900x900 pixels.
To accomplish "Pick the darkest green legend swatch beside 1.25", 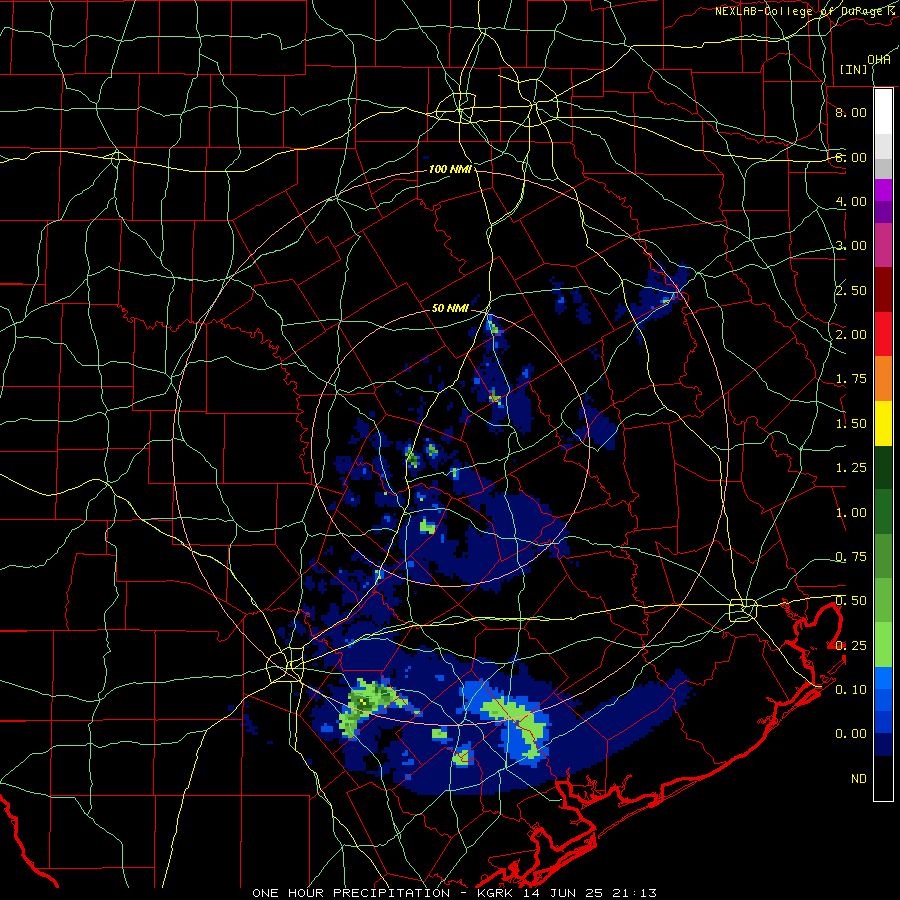I will point(883,468).
